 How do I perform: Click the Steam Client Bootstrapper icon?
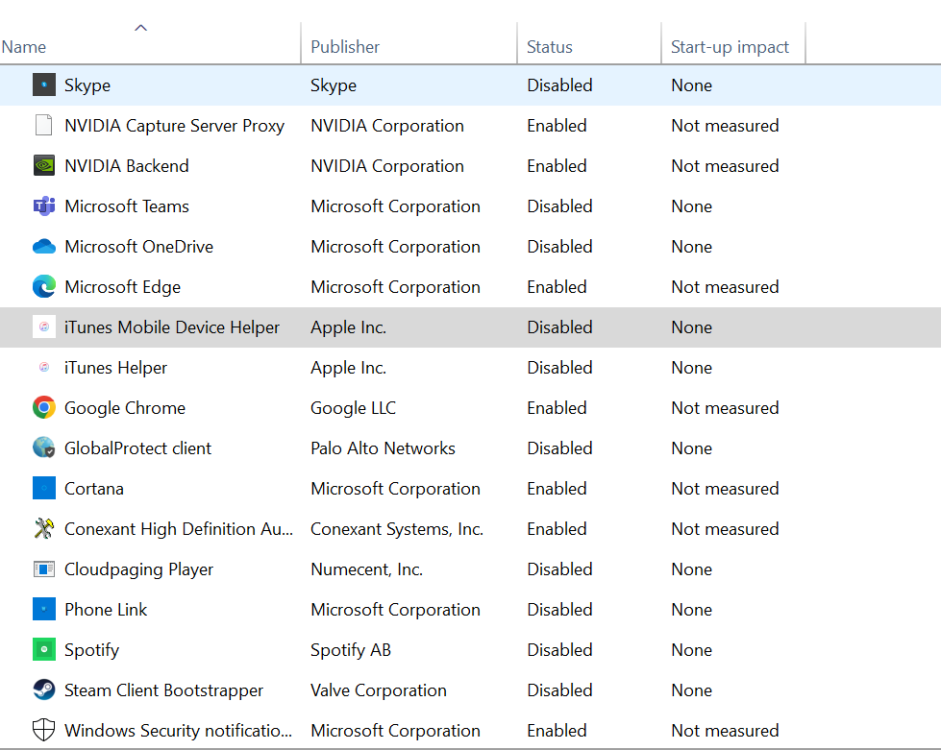click(44, 689)
